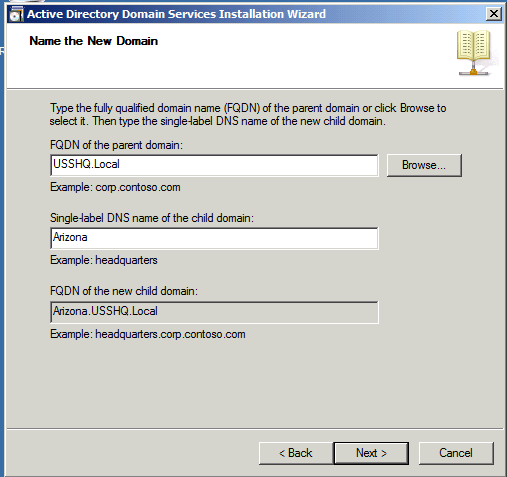Click the 'Name the New Domain' heading

[x=94, y=41]
